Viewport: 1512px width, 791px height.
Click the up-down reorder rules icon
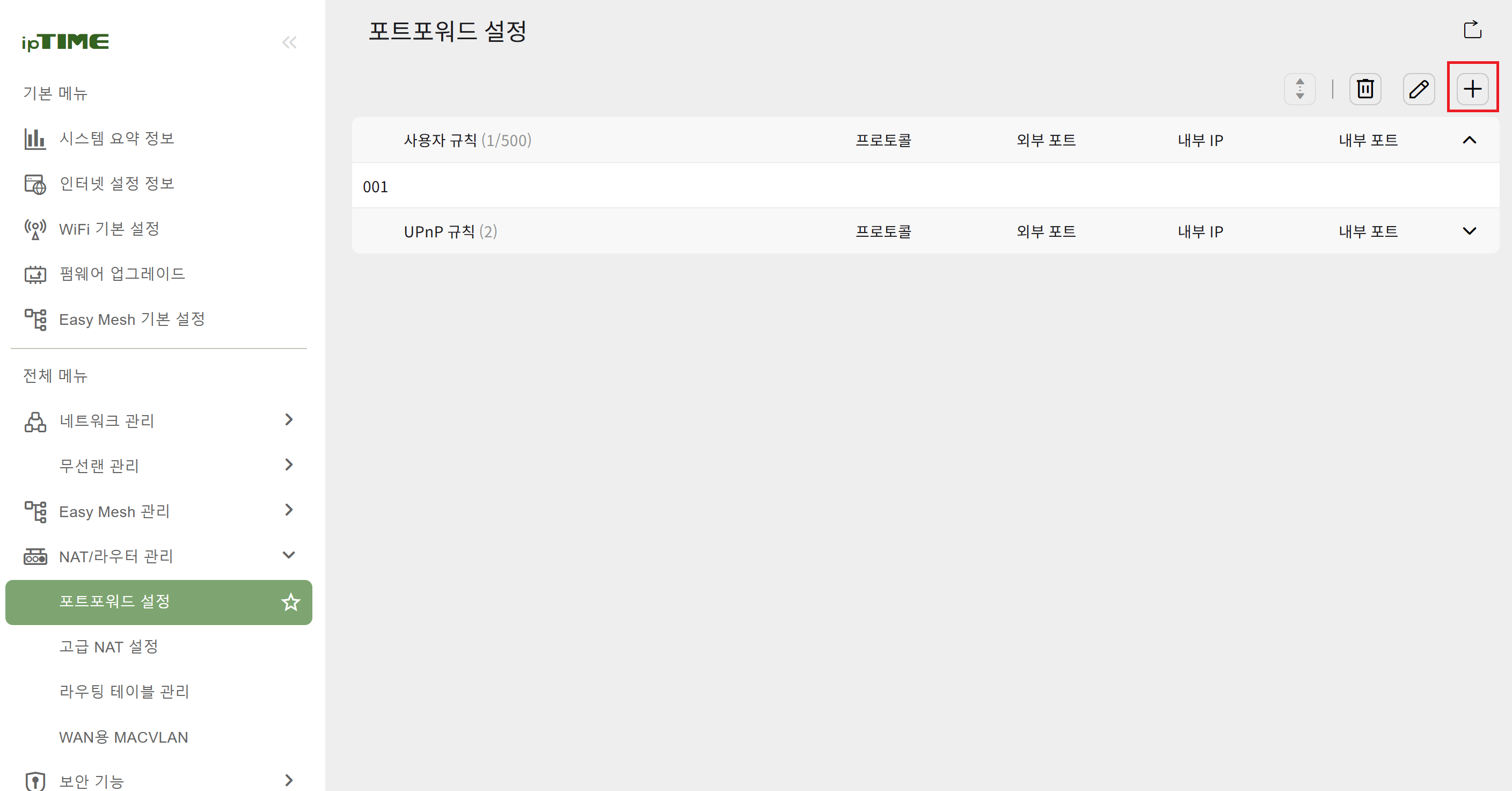tap(1299, 89)
